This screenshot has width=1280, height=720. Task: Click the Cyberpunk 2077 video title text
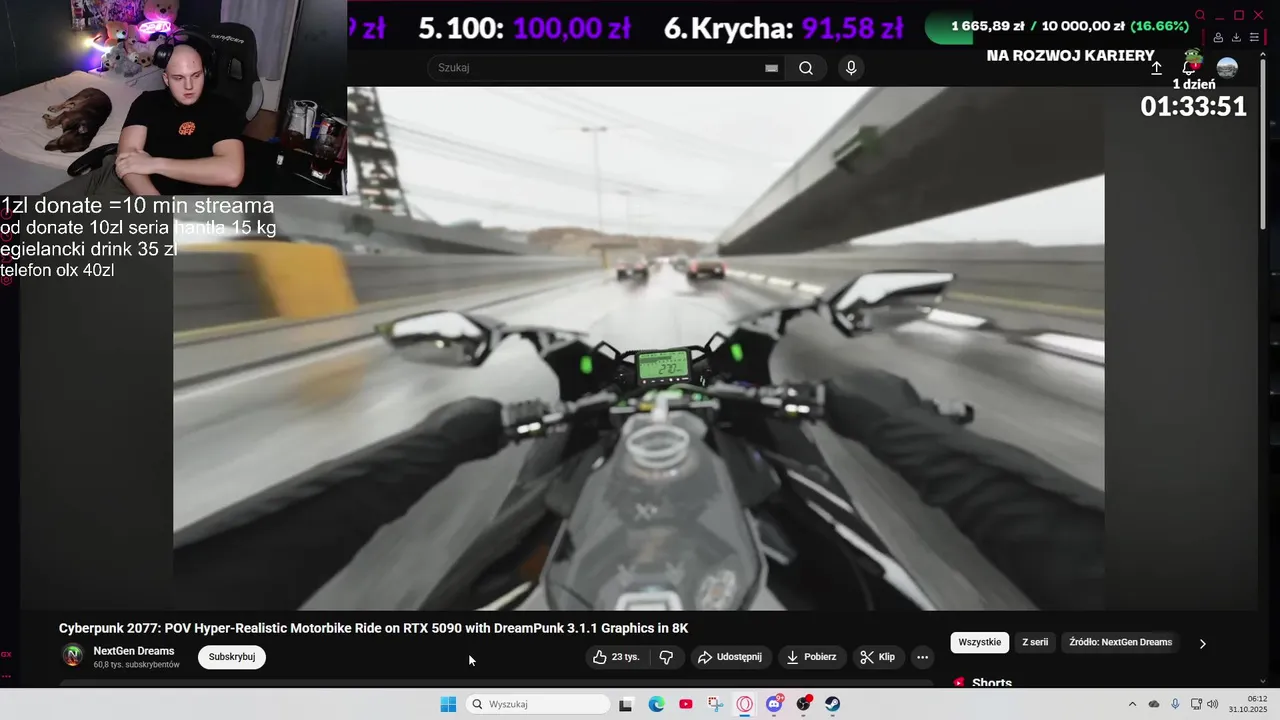pyautogui.click(x=373, y=628)
